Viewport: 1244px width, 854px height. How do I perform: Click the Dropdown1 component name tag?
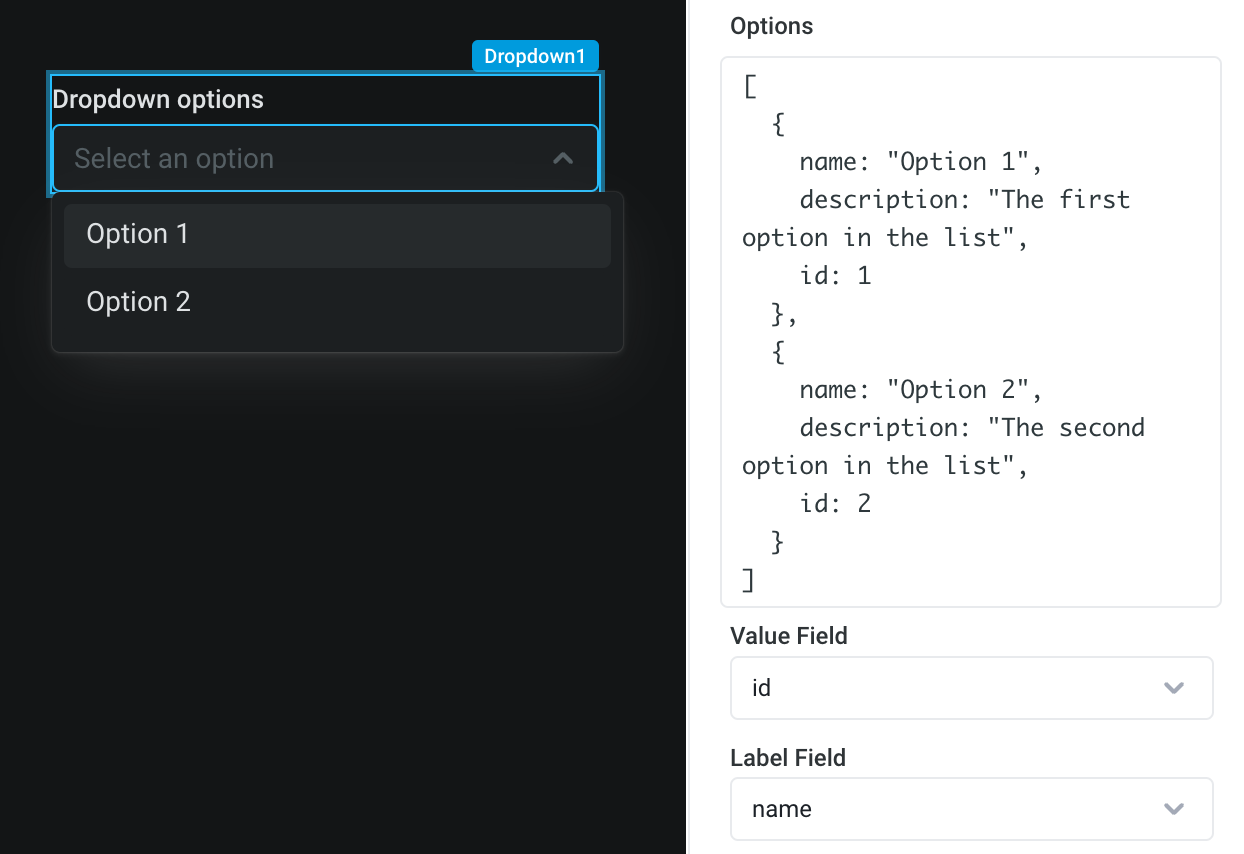pyautogui.click(x=535, y=56)
